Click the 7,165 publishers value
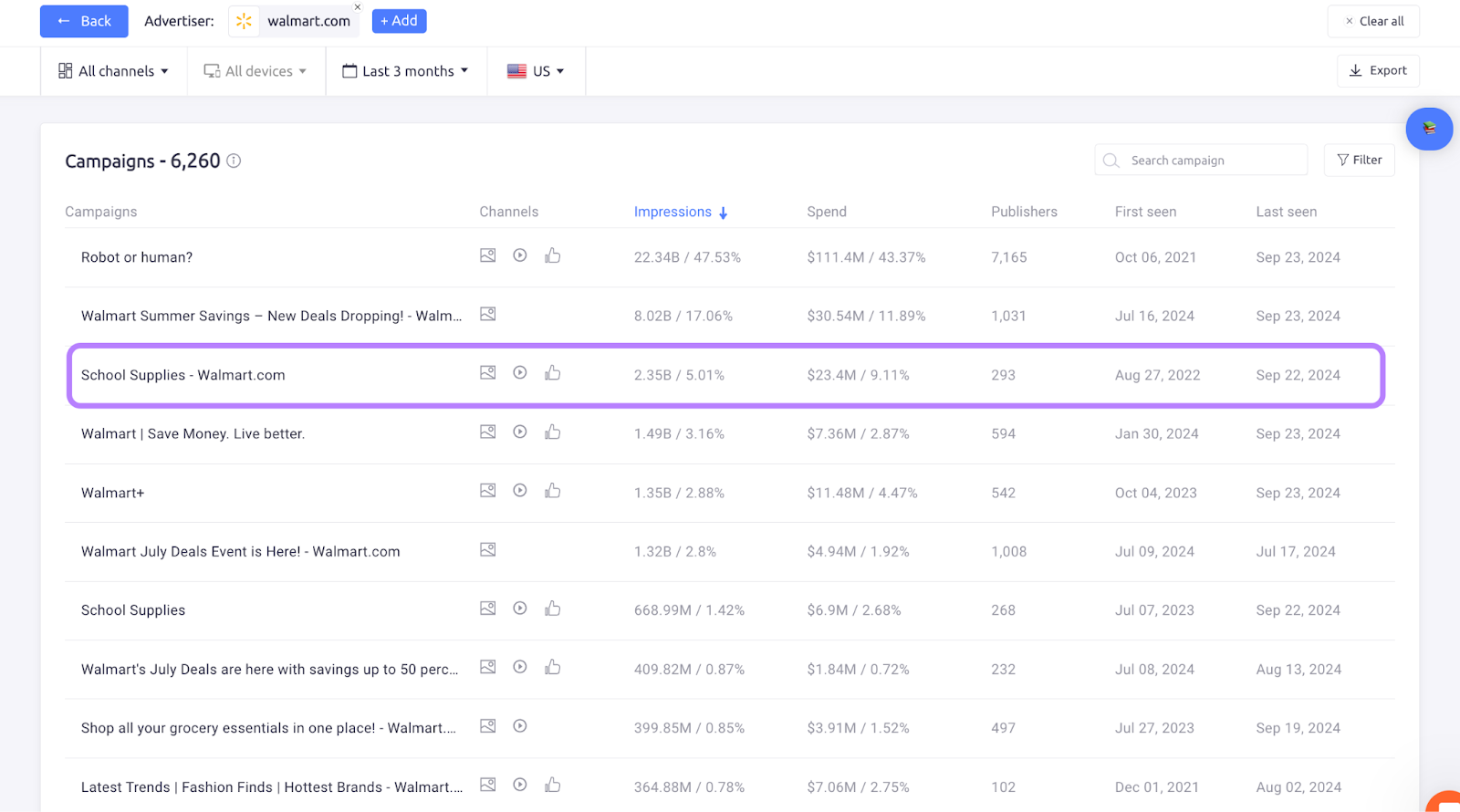 pyautogui.click(x=1008, y=257)
